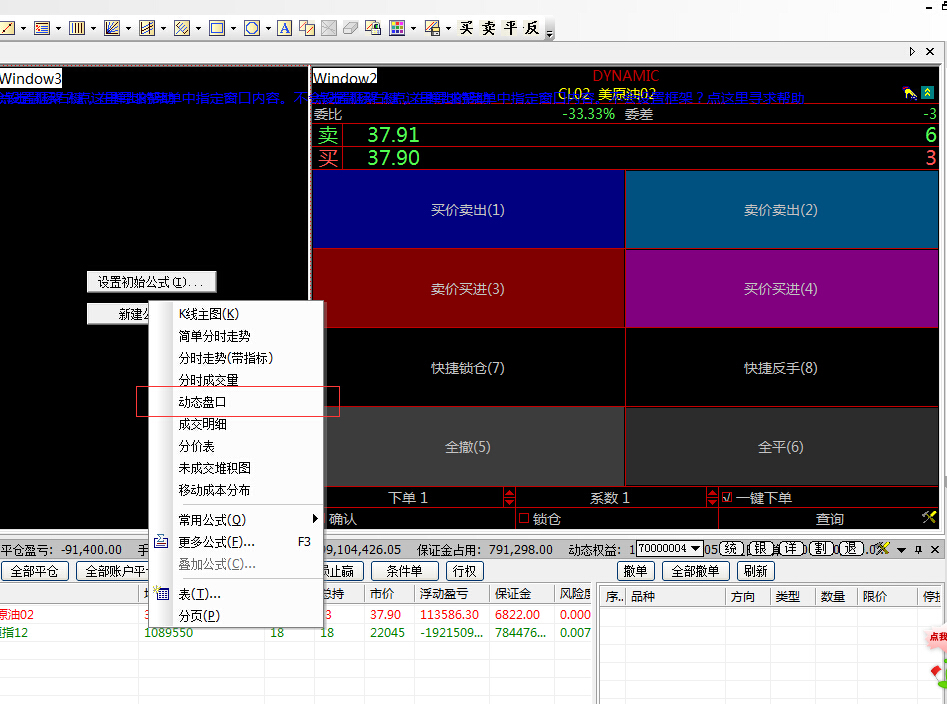Click the 卖 (sell) toolbar icon
947x704 pixels.
pyautogui.click(x=489, y=28)
